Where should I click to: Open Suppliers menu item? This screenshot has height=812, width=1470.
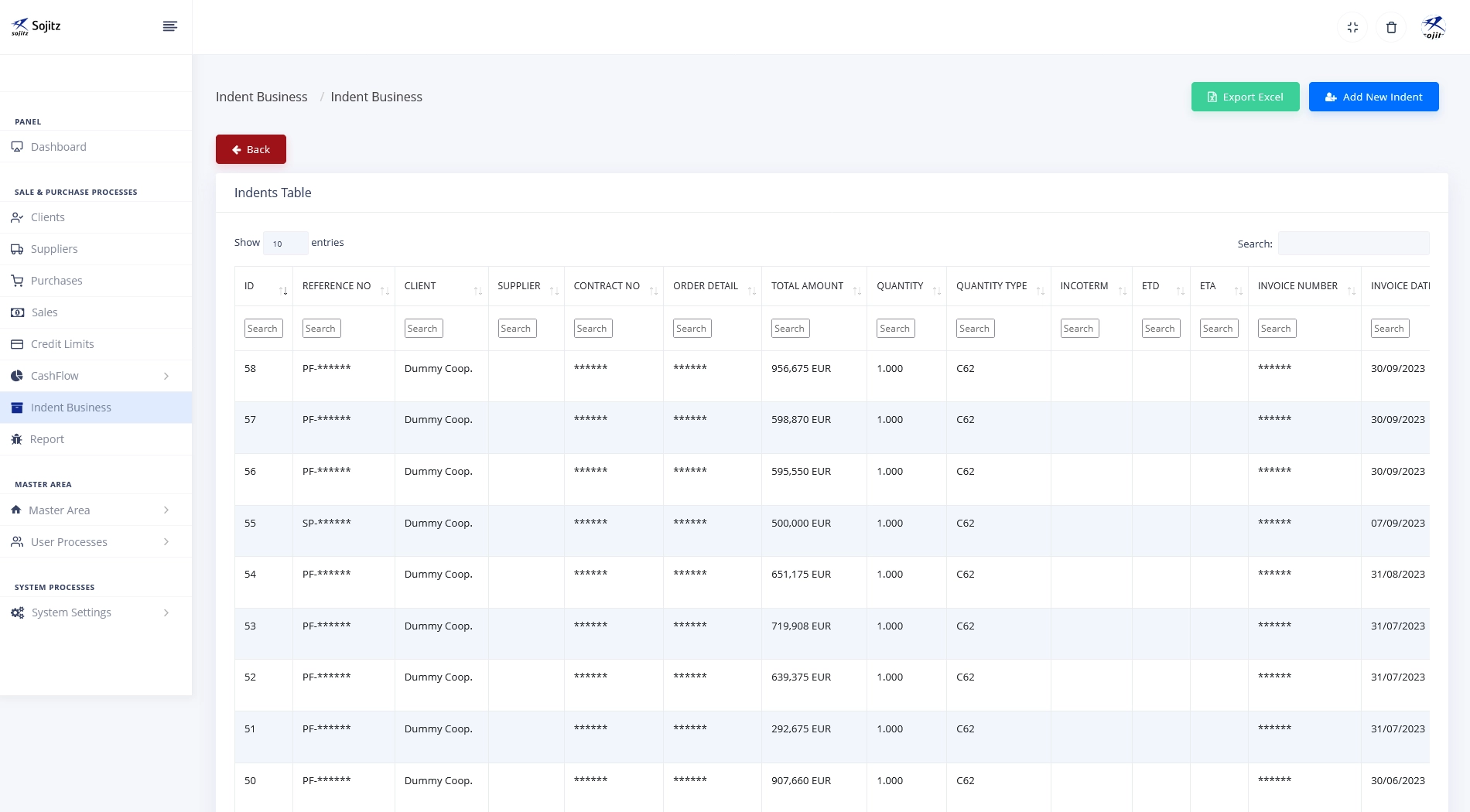tap(96, 249)
